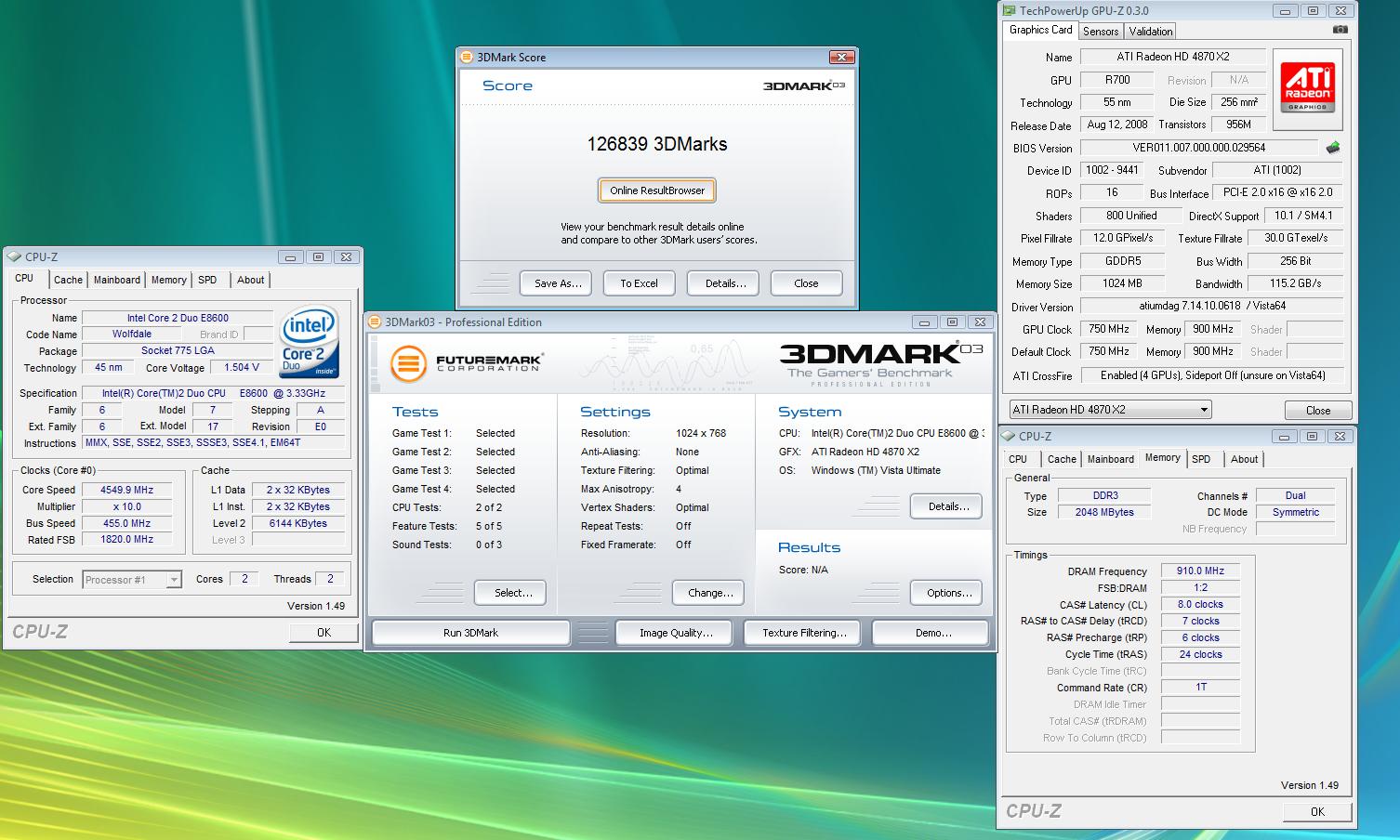Click the Memory Type value GDDR5
The height and width of the screenshot is (840, 1400).
(x=1123, y=261)
